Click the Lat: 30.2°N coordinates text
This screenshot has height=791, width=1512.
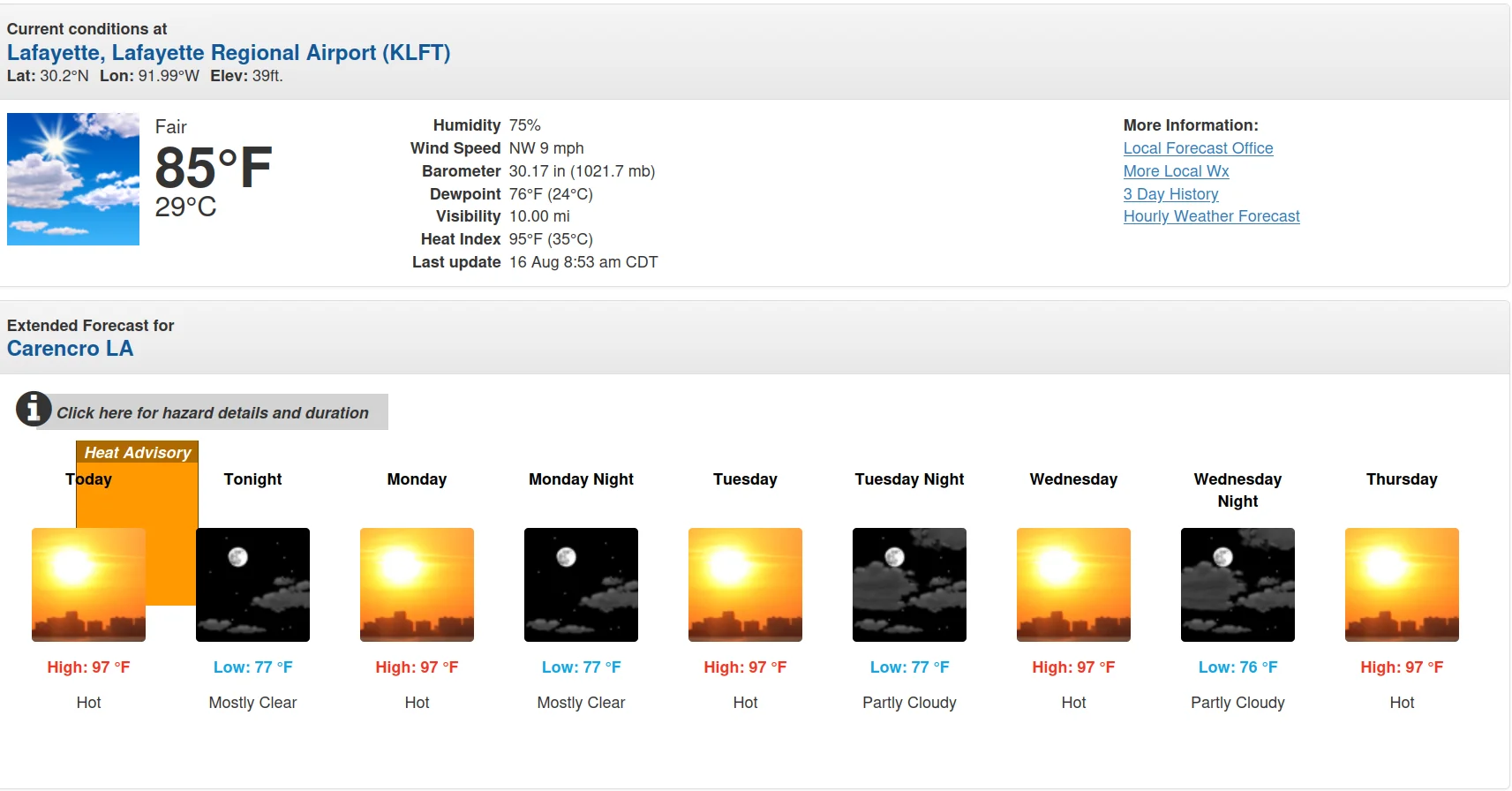[x=48, y=76]
